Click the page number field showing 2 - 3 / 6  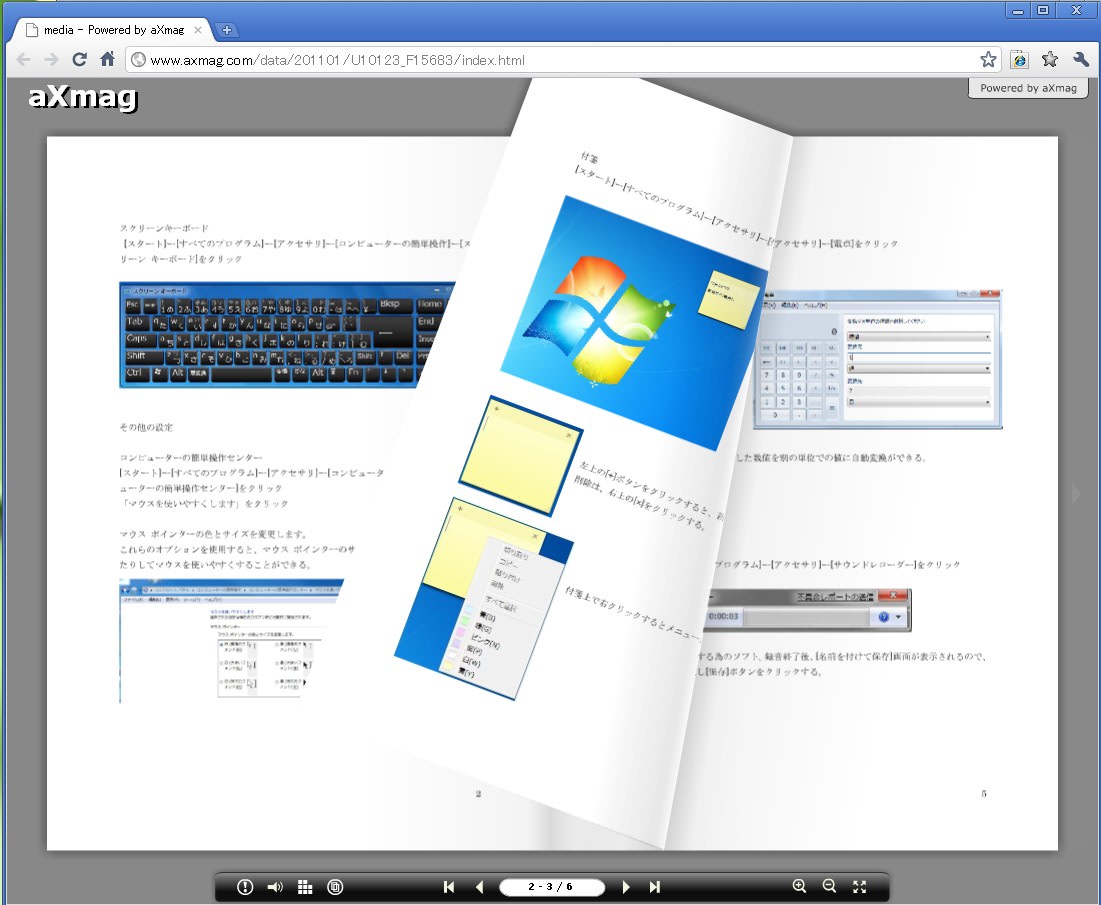(551, 887)
